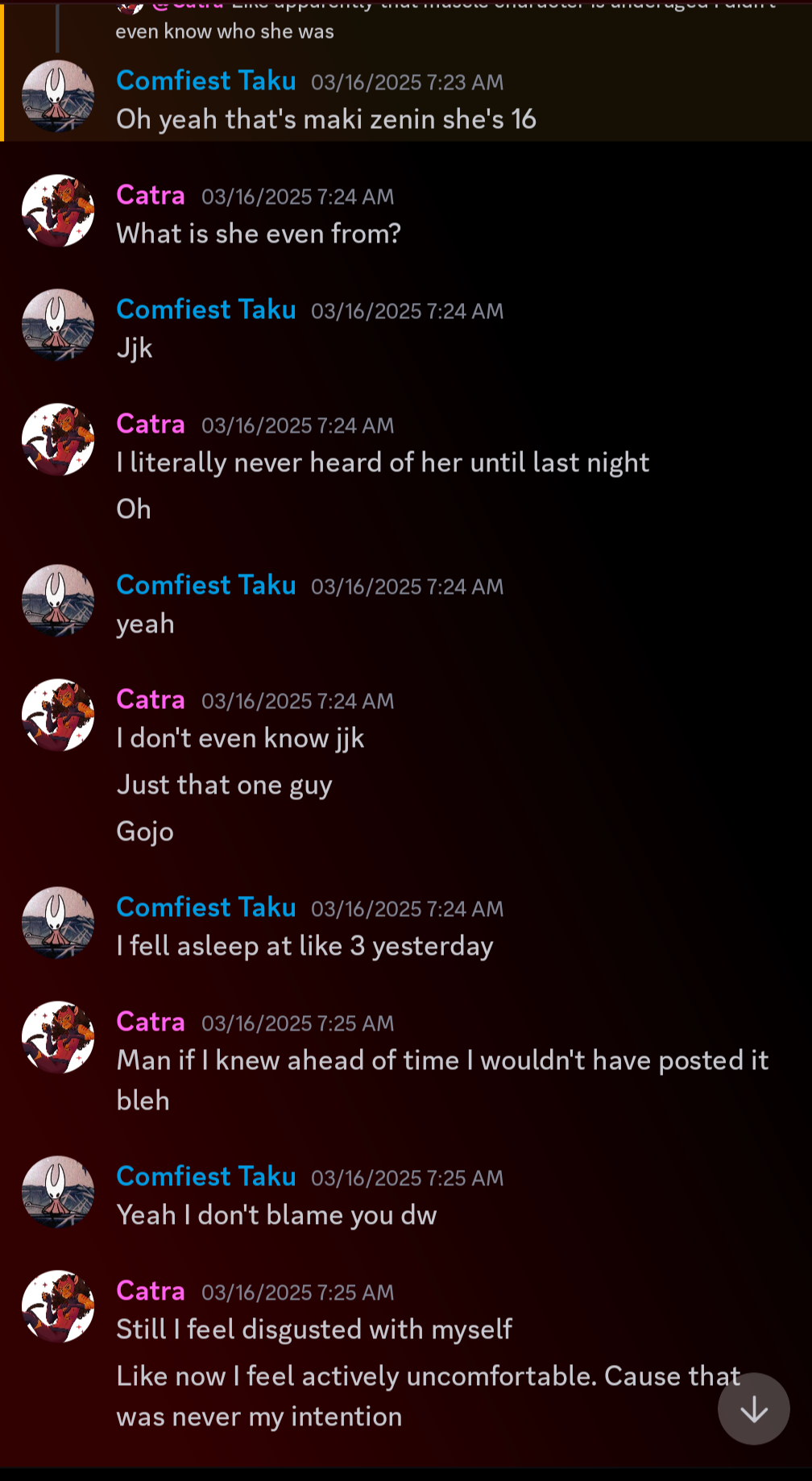This screenshot has width=812, height=1481.
Task: Open Catra's avatar beside "I literally never heard"
Action: [58, 439]
